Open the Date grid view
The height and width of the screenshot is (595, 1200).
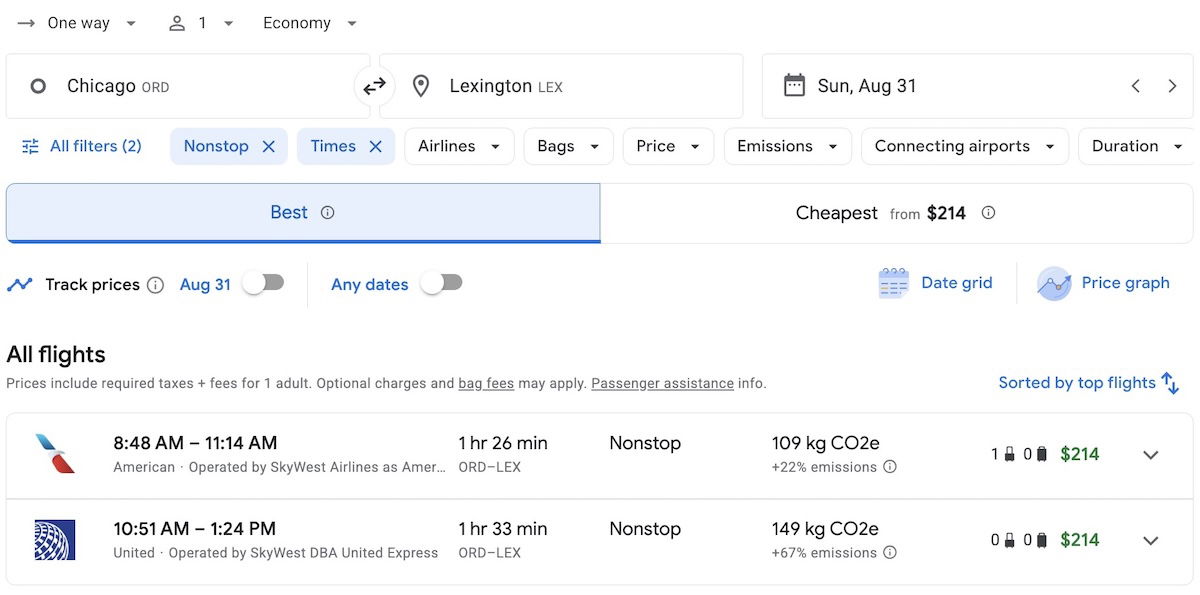[x=936, y=283]
